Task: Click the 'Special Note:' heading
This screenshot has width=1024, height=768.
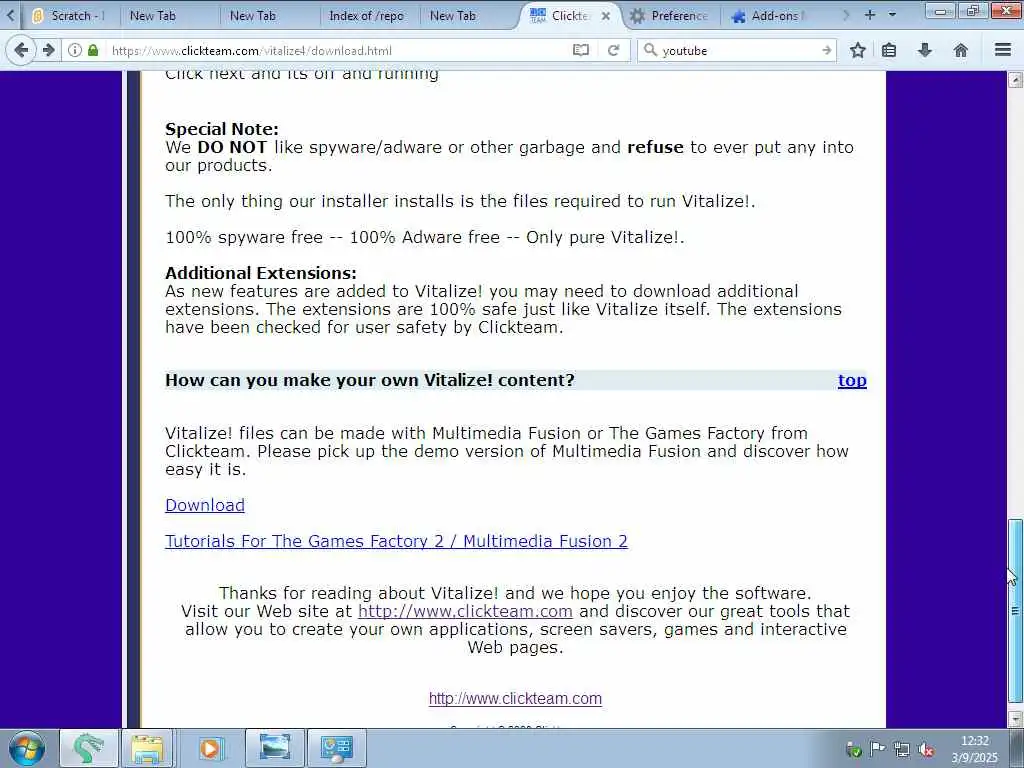Action: tap(222, 129)
